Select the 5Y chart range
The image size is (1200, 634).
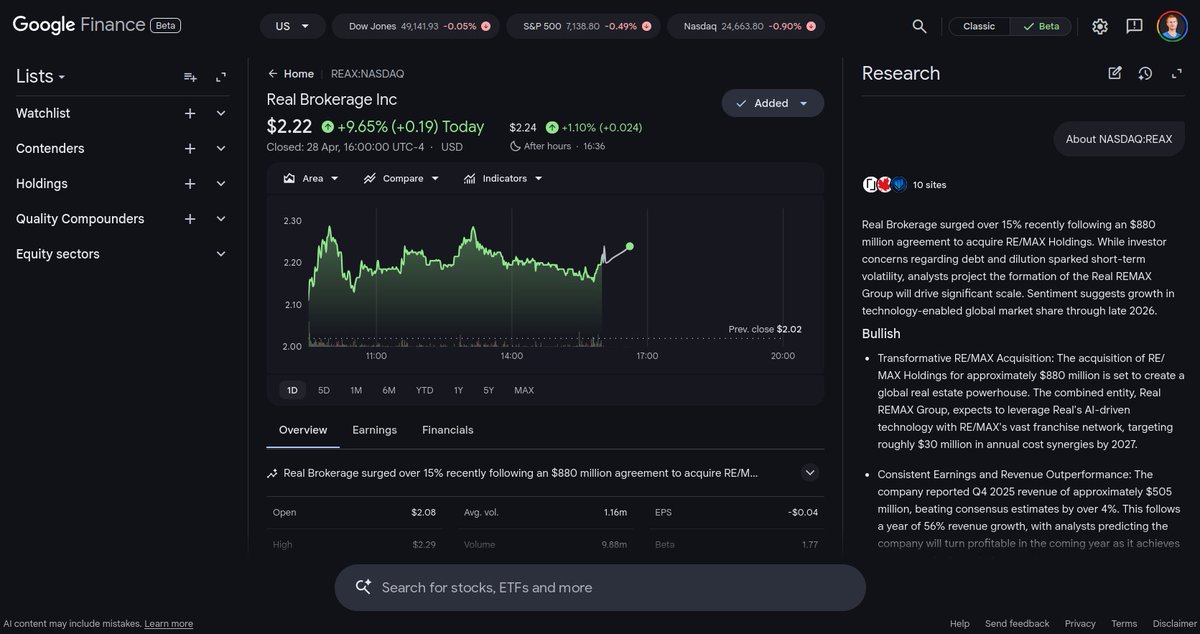coord(488,390)
